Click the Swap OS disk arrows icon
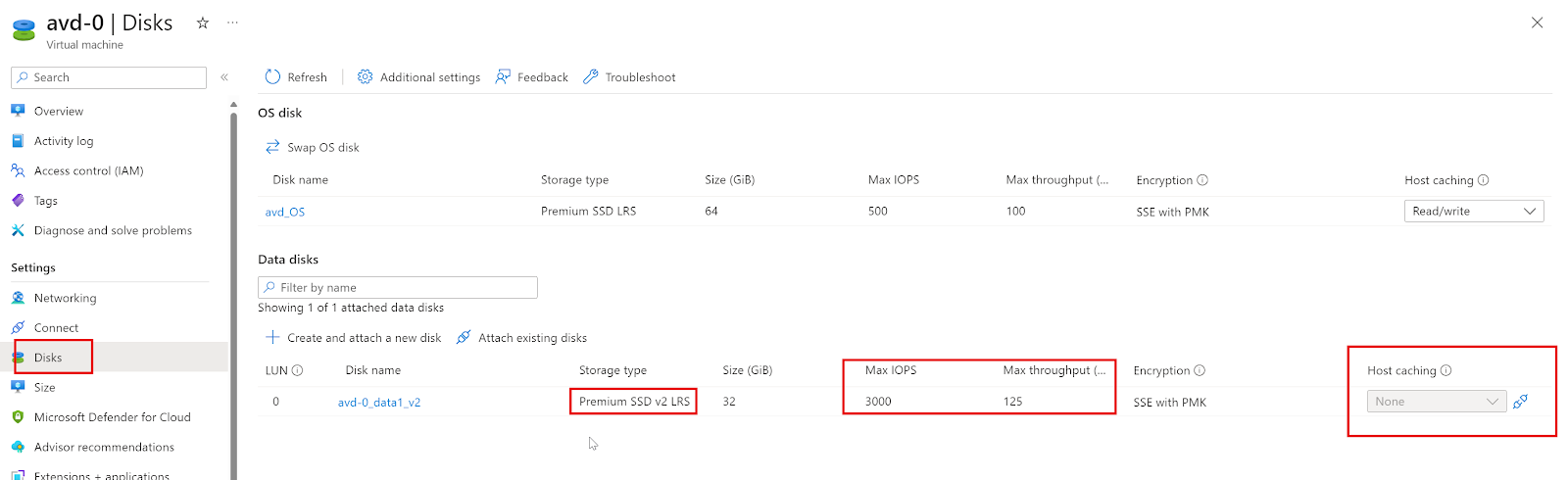This screenshot has height=480, width=1568. point(272,147)
